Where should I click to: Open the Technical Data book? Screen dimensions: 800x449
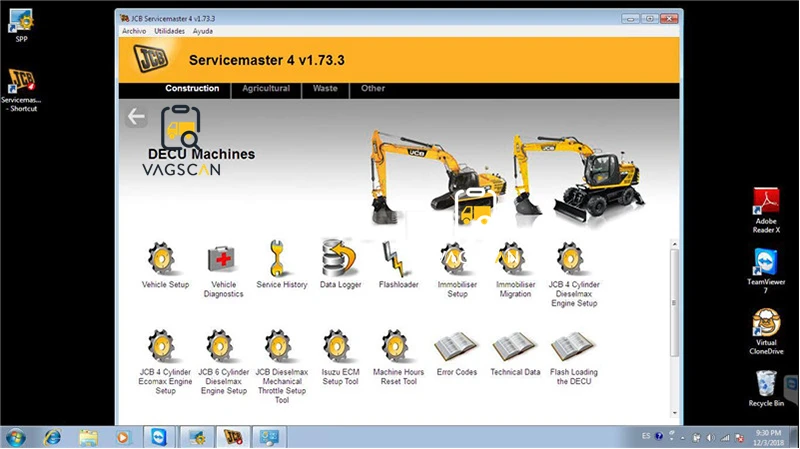[515, 354]
